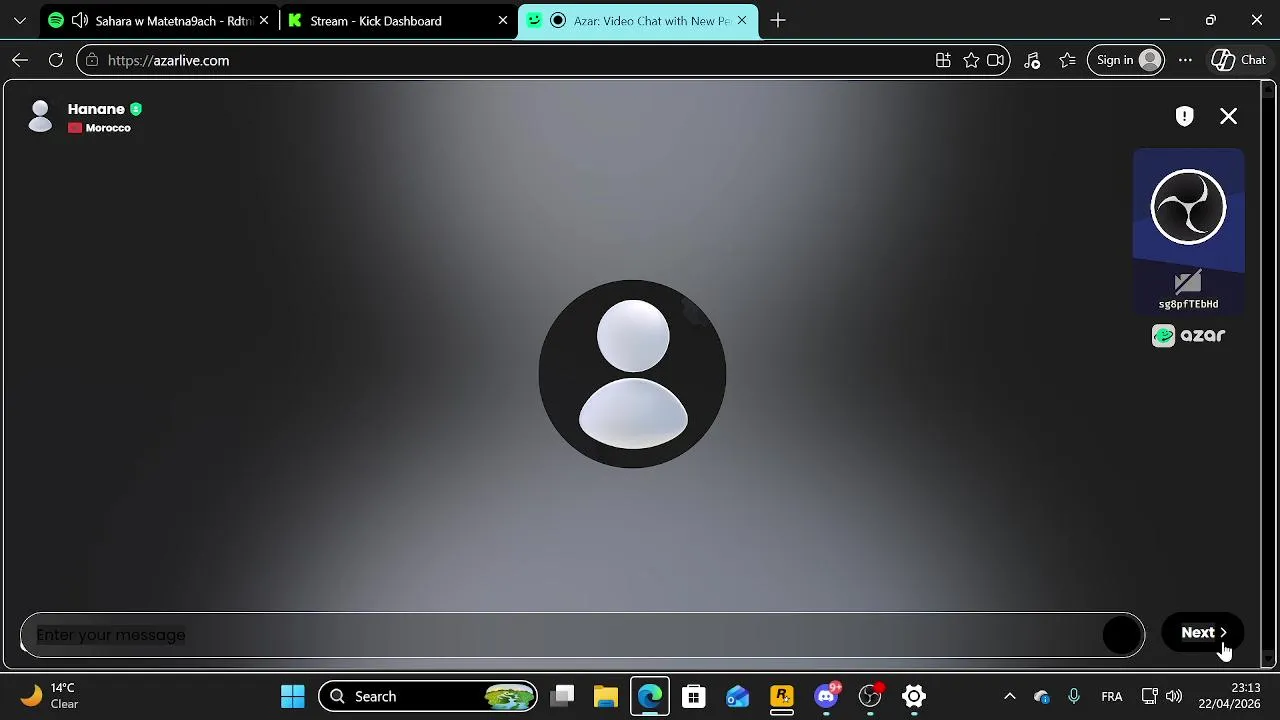Open Microsoft Store from the taskbar

point(694,696)
